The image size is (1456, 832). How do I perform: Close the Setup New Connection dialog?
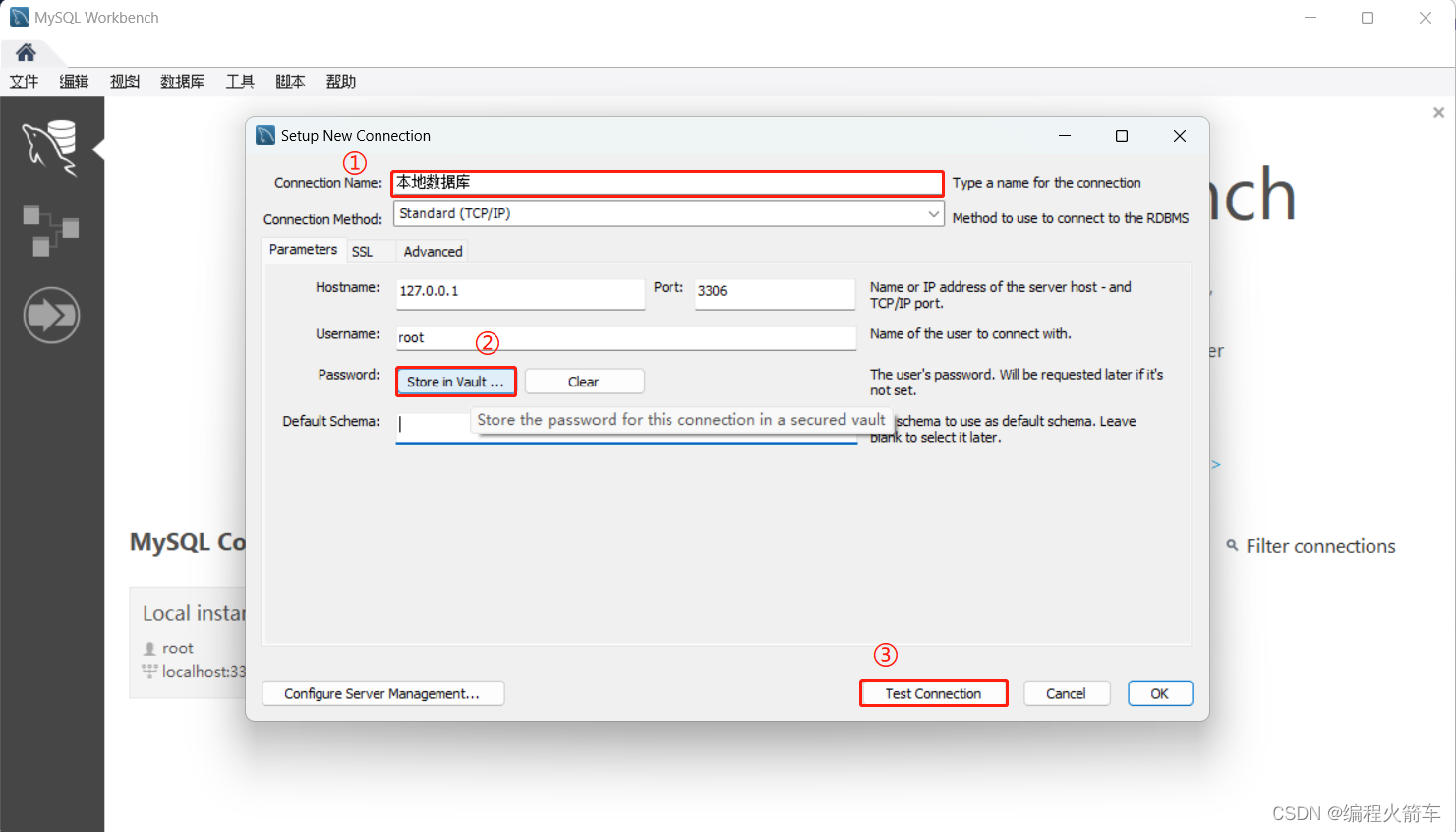pos(1180,136)
